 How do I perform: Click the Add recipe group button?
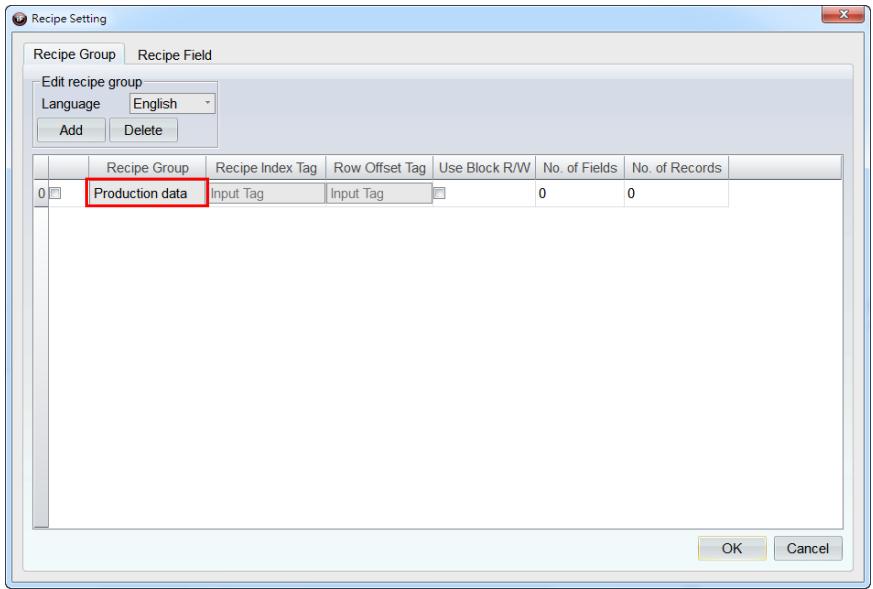tap(71, 130)
